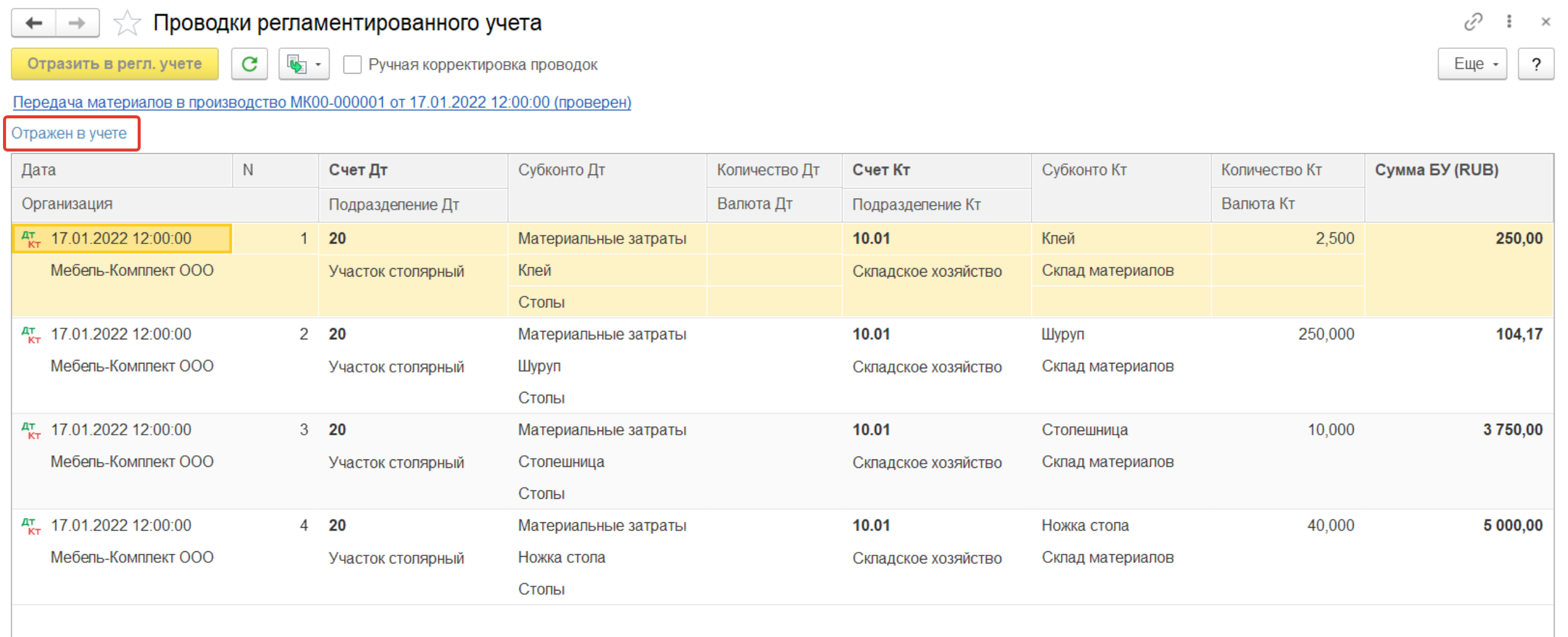This screenshot has width=1568, height=637.
Task: Refresh the postings list
Action: 249,64
